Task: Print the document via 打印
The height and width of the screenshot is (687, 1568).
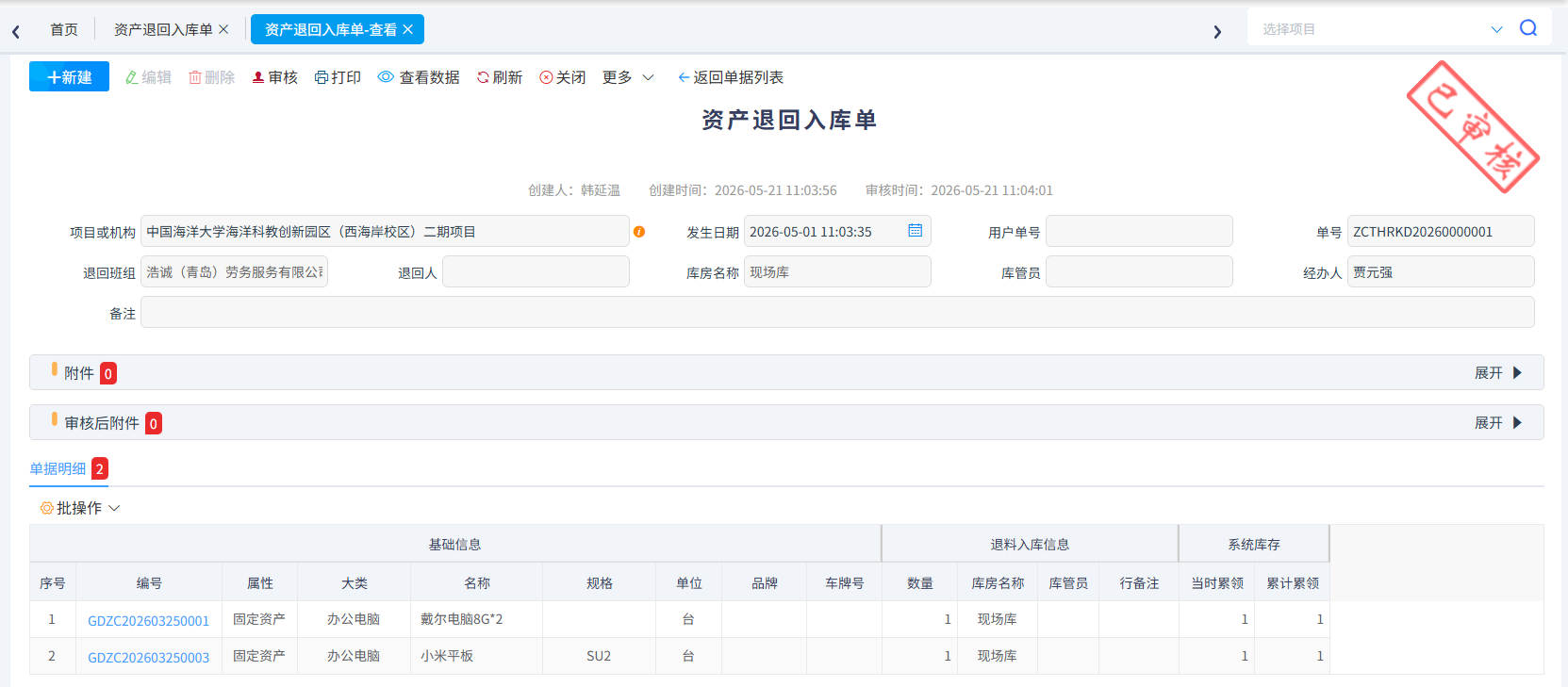Action: point(338,77)
